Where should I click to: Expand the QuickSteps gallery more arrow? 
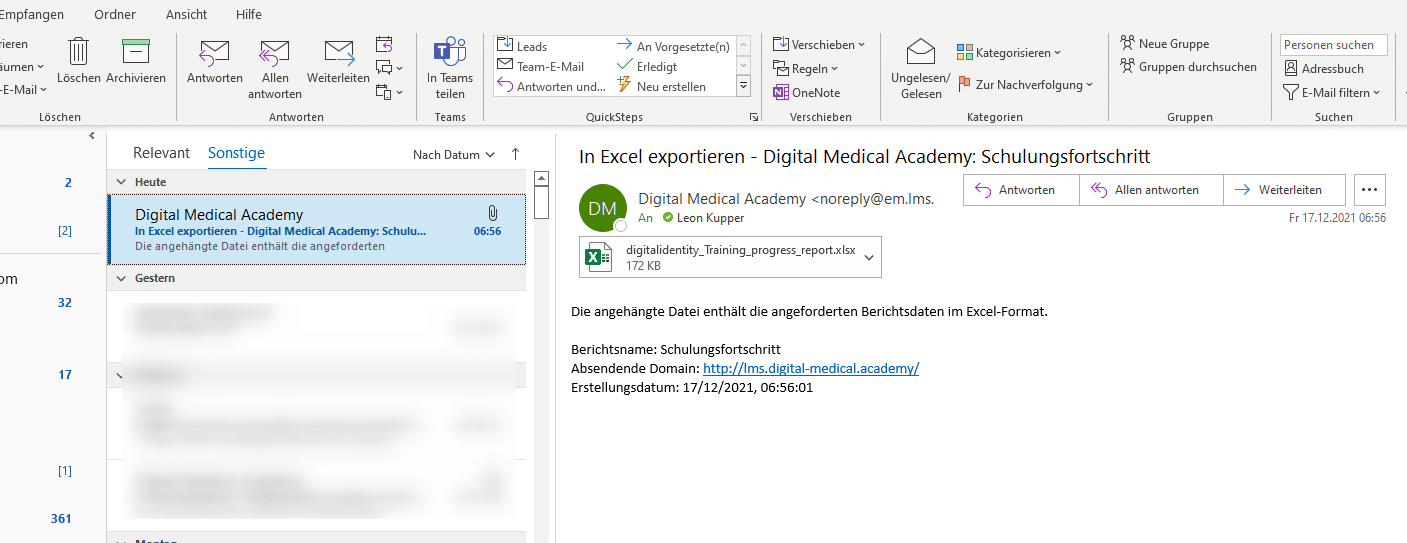[x=743, y=87]
